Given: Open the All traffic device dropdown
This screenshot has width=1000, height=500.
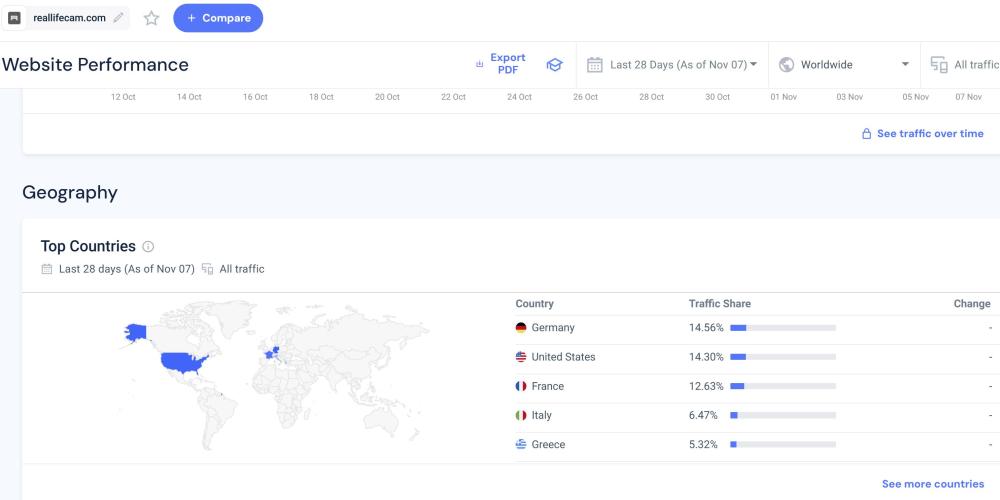Looking at the screenshot, I should tap(975, 65).
